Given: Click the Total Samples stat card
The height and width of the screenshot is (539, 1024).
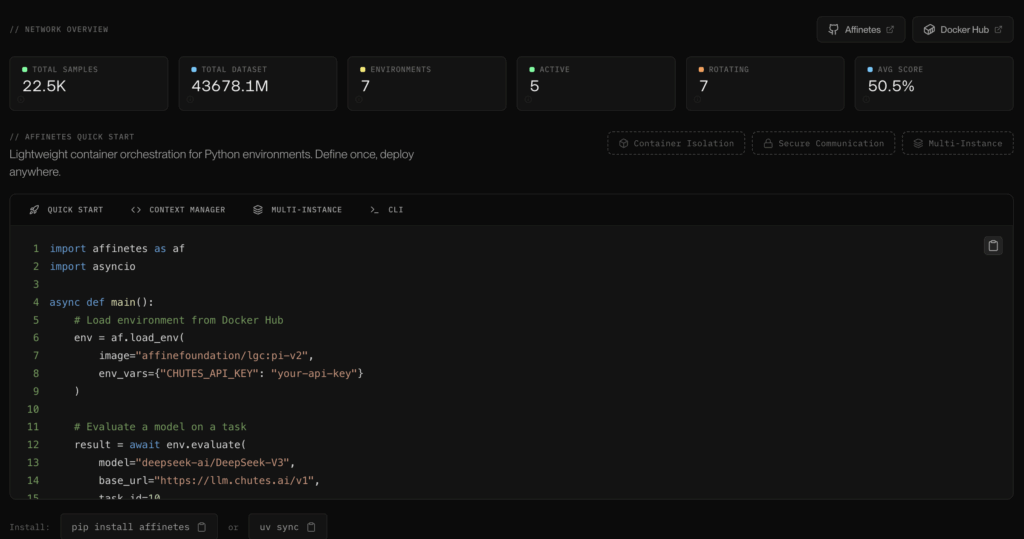Looking at the screenshot, I should click(89, 83).
